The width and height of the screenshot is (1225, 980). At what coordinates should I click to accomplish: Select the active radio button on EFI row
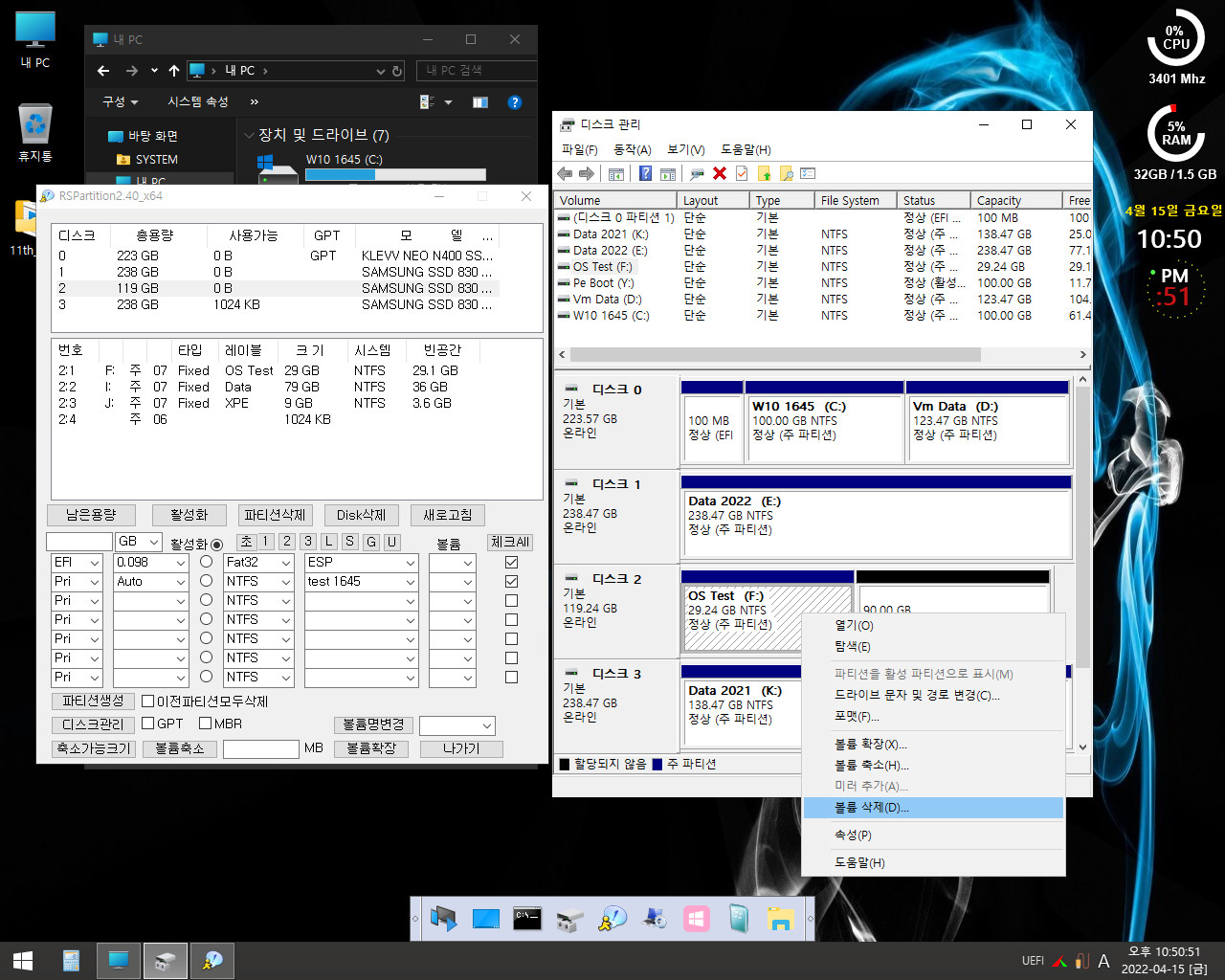206,562
